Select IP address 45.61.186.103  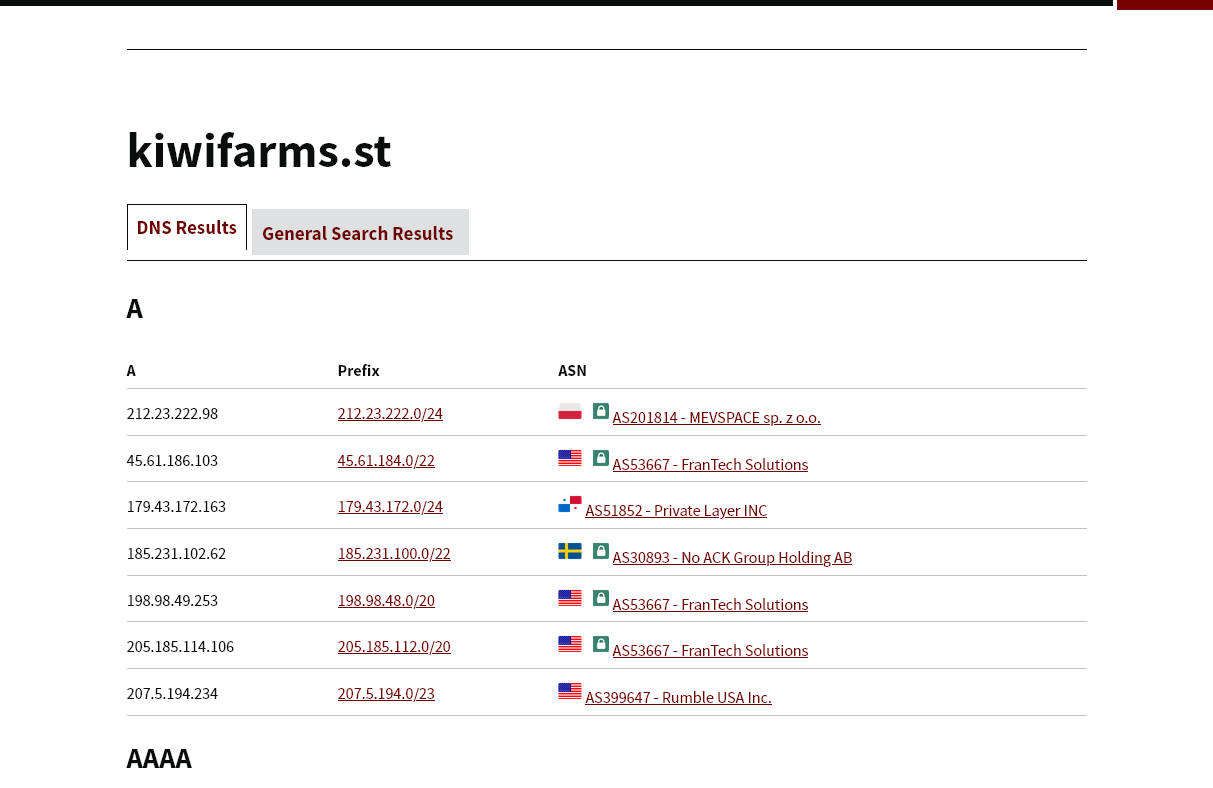[172, 460]
